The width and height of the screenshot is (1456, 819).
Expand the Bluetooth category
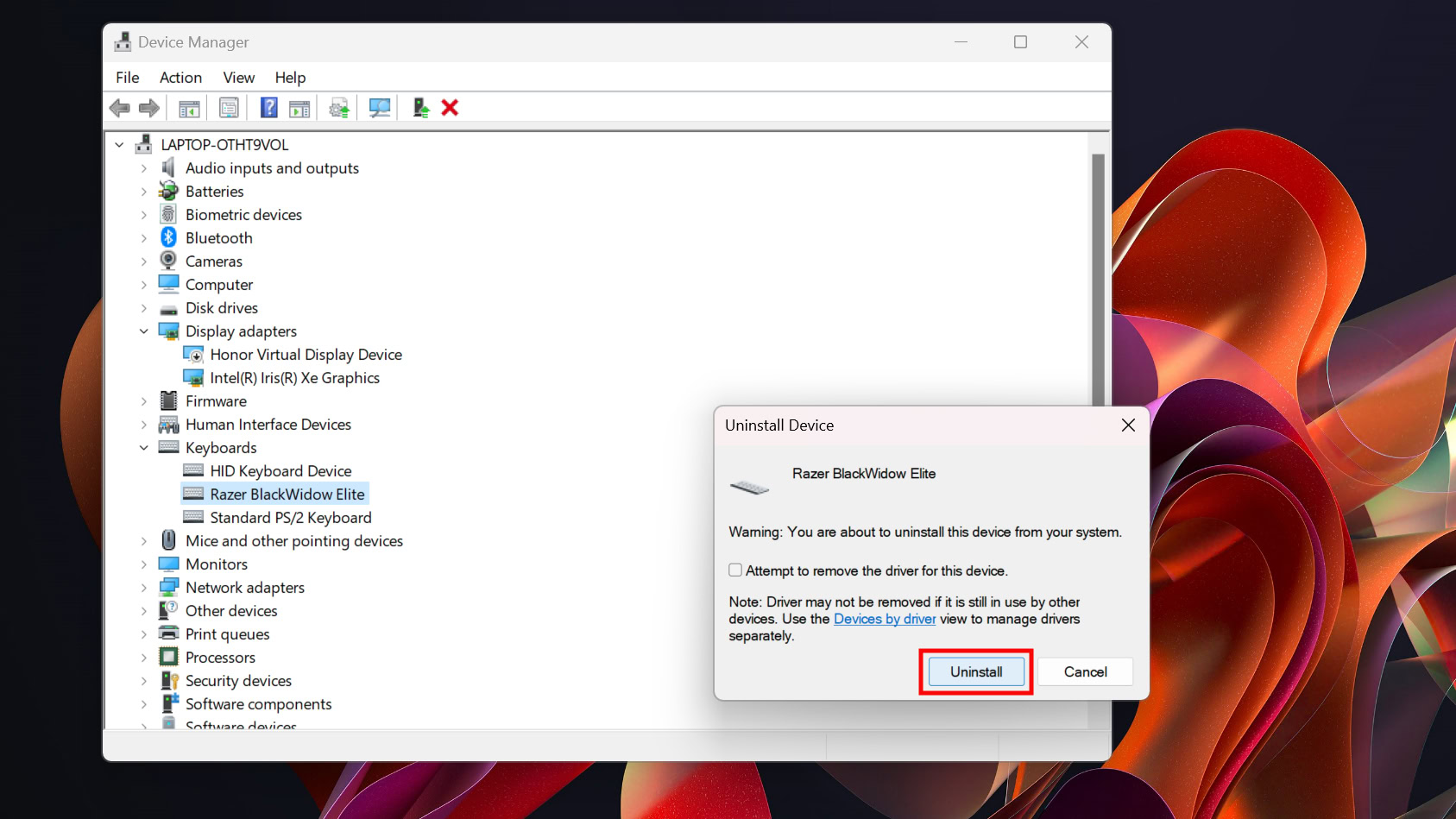pyautogui.click(x=144, y=238)
